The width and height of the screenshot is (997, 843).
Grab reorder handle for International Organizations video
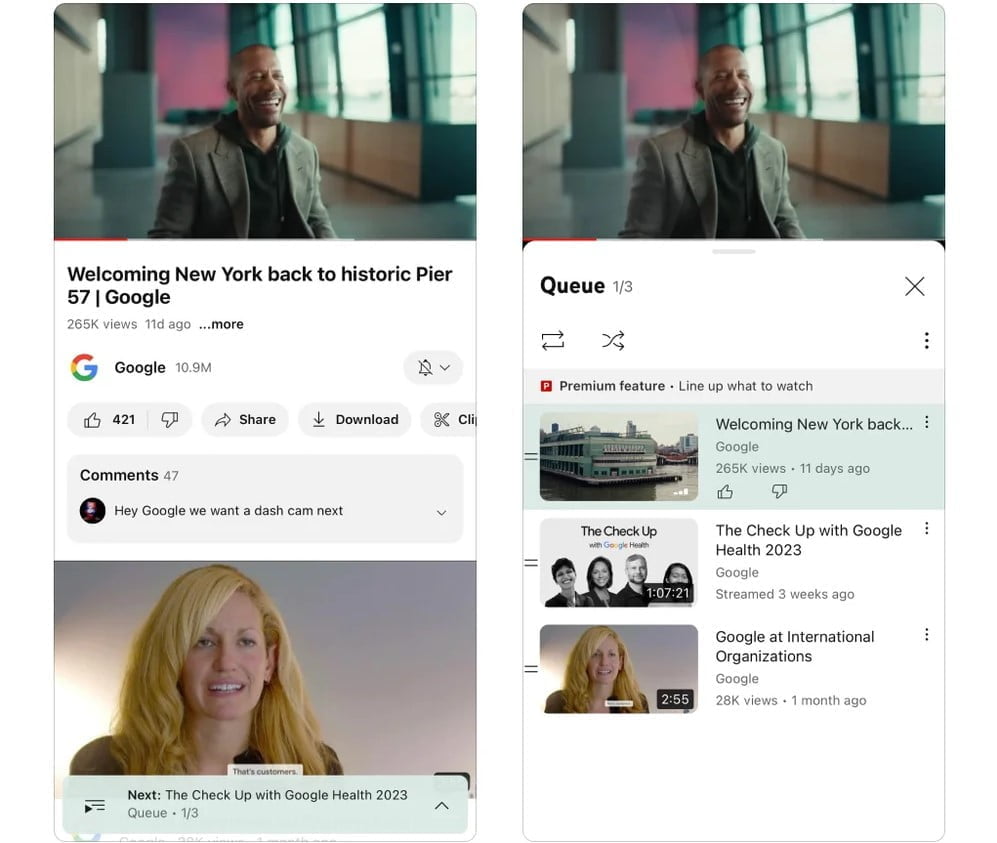coord(531,669)
